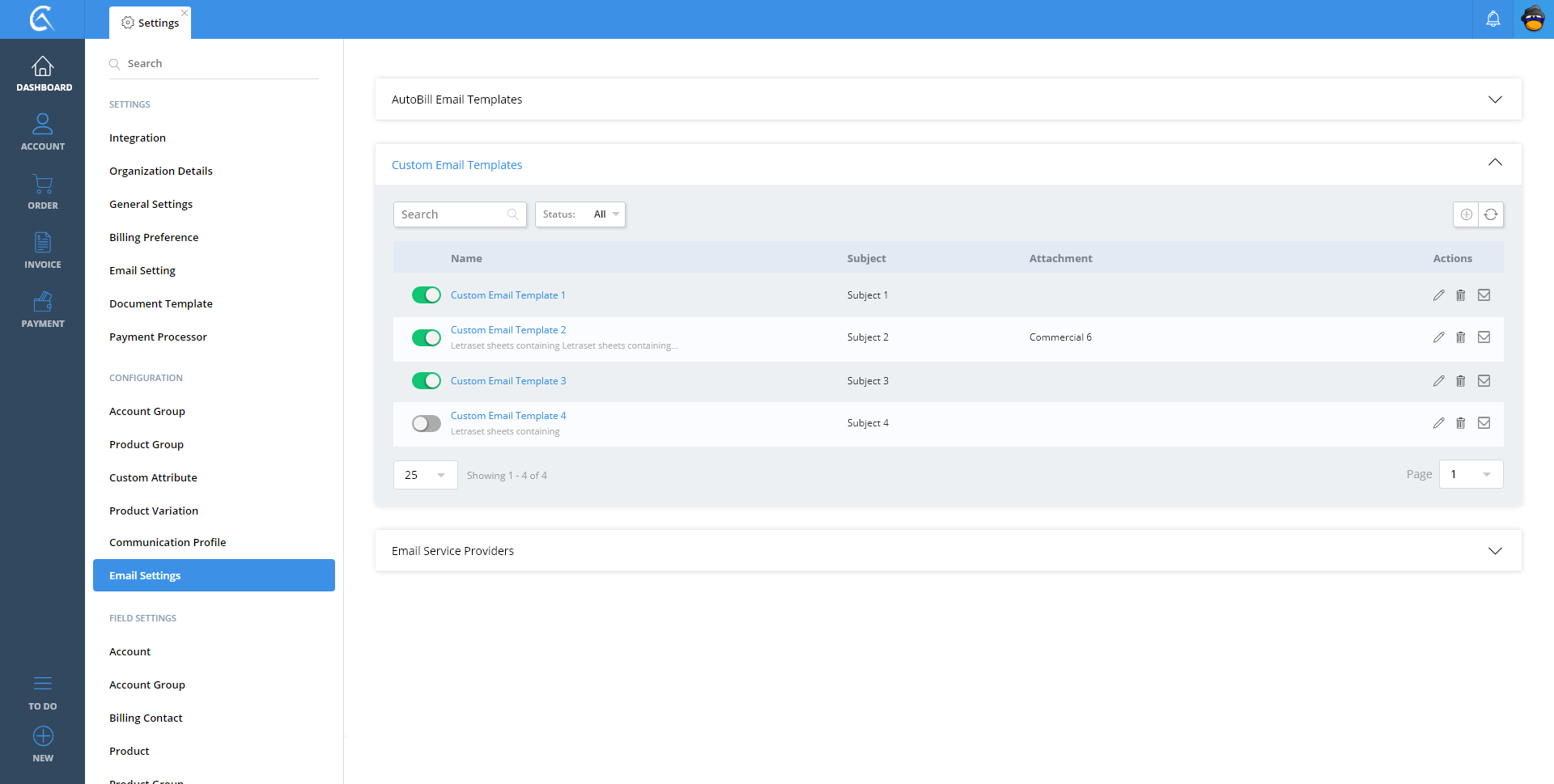Screen dimensions: 1554x784
Task: Turn off Custom Email Template 3 switch
Action: point(426,381)
